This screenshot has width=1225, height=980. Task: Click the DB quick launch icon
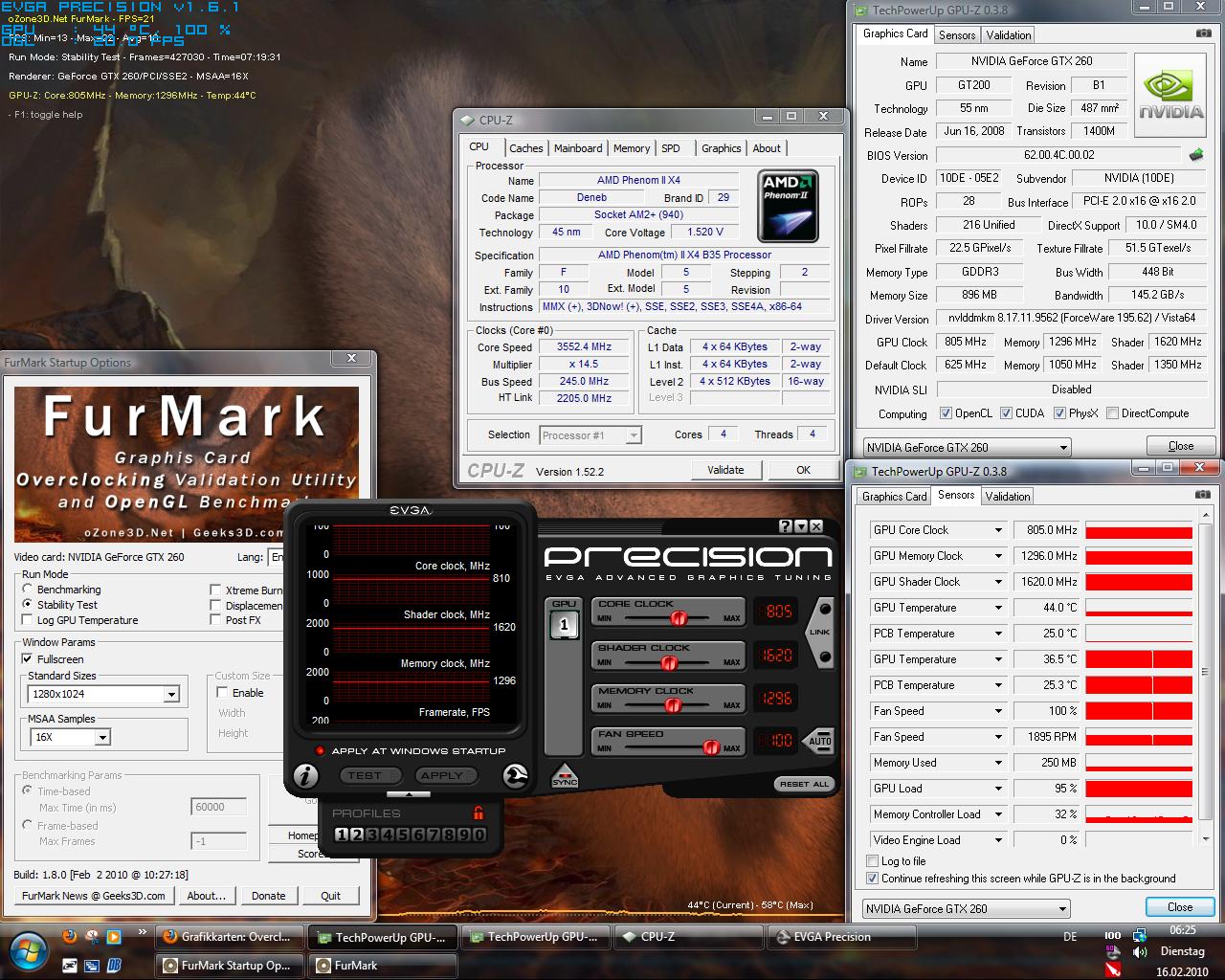pyautogui.click(x=114, y=965)
